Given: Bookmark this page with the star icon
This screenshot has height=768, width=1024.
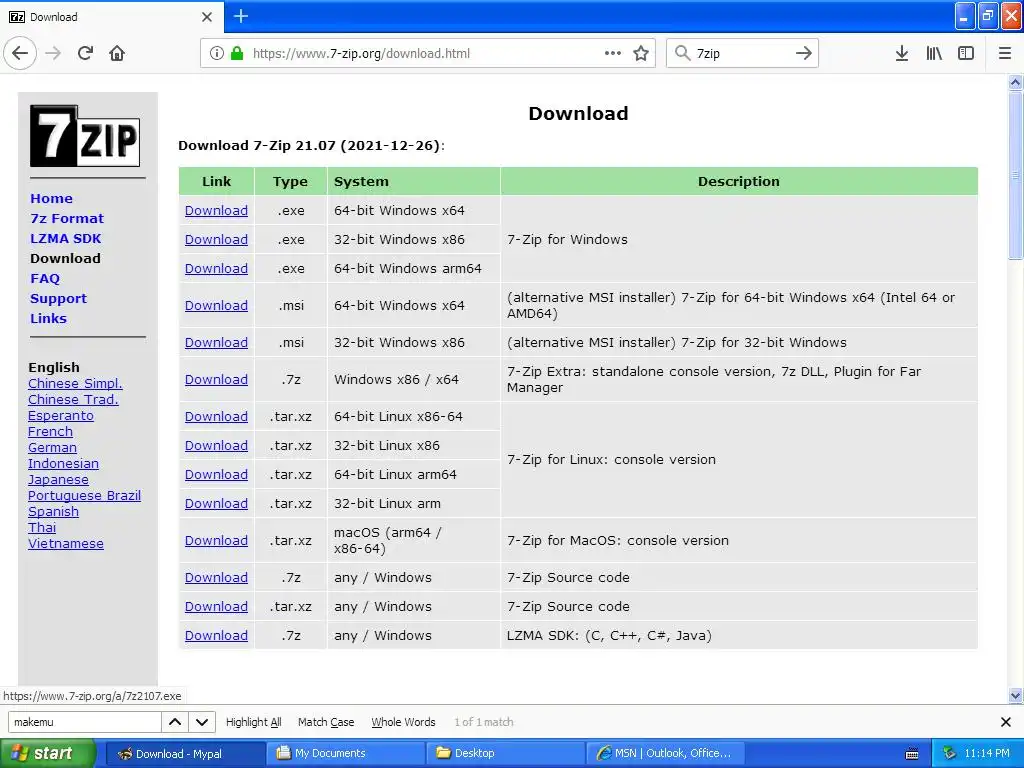Looking at the screenshot, I should (x=641, y=53).
